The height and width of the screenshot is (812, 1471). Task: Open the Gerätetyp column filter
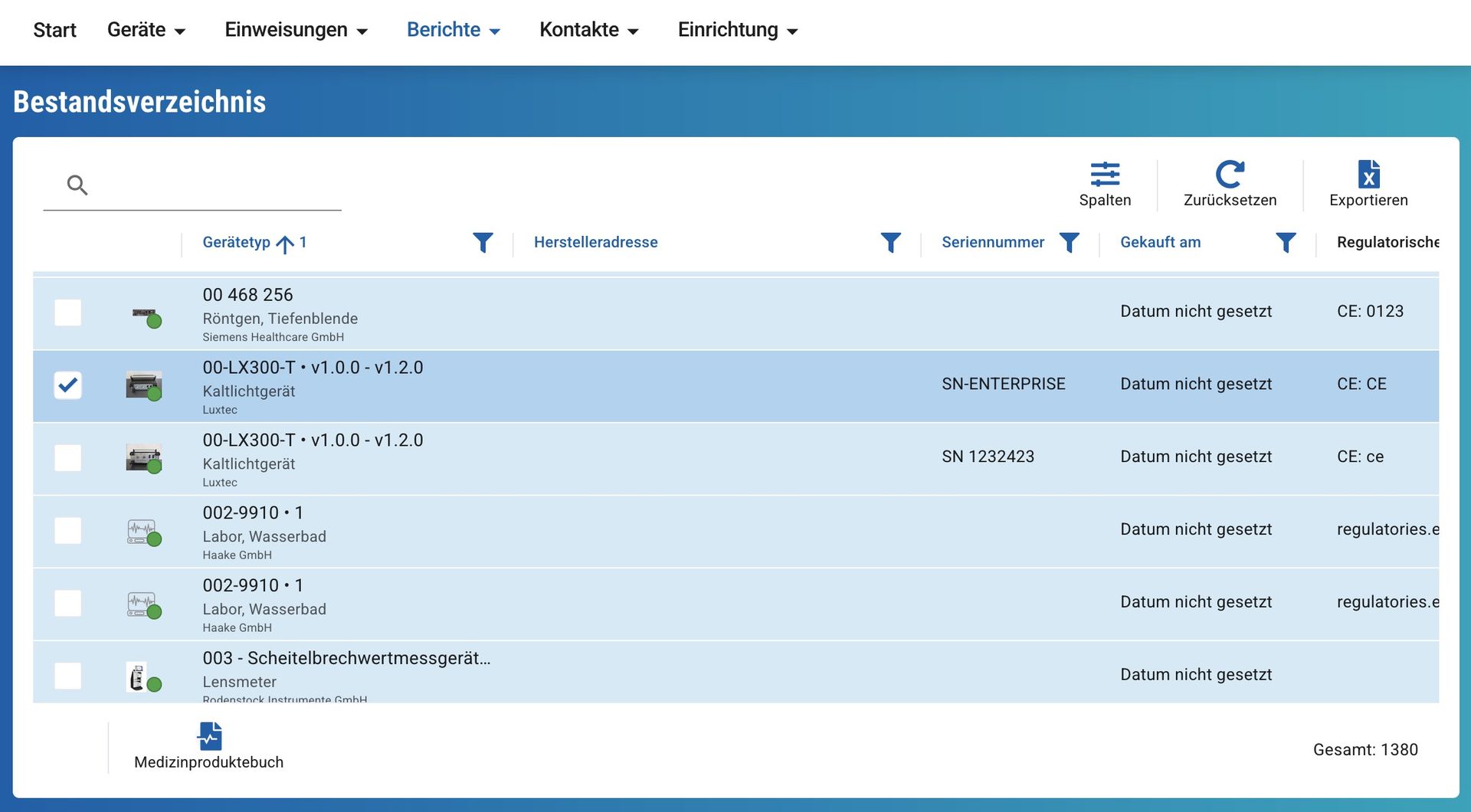pos(483,242)
